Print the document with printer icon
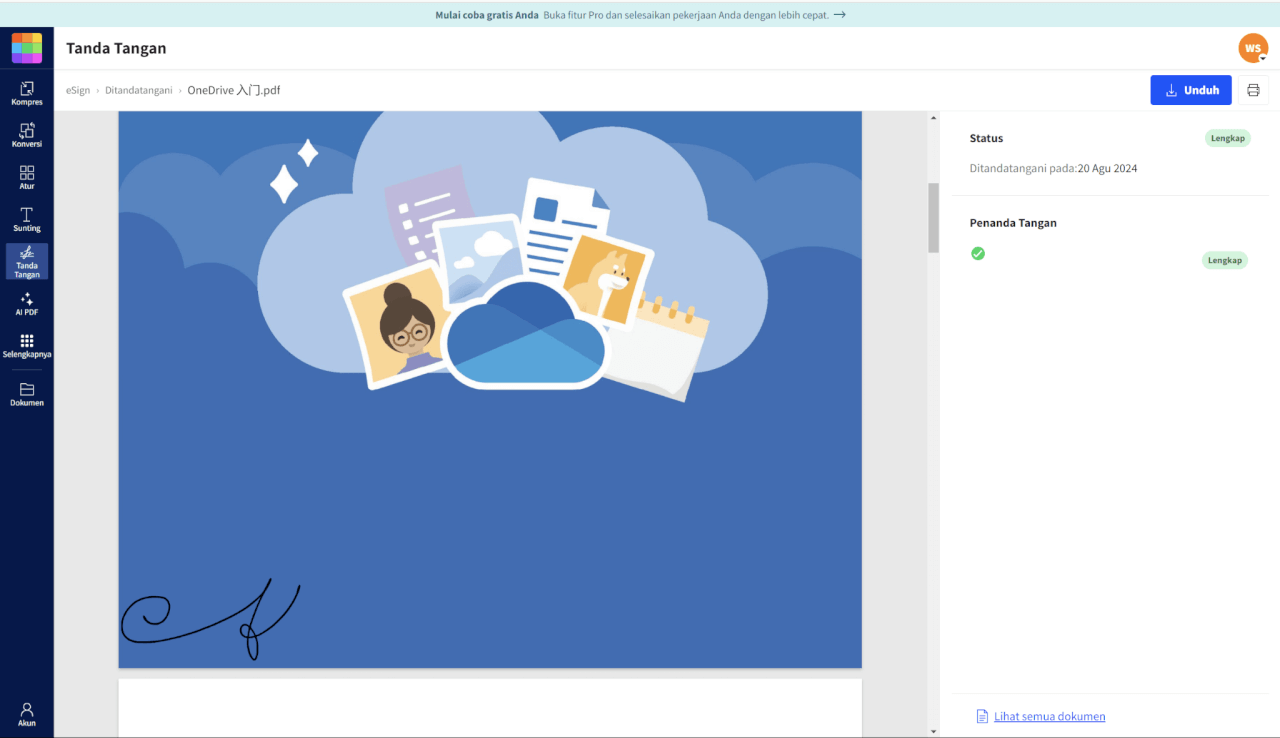The image size is (1280, 738). [x=1253, y=90]
